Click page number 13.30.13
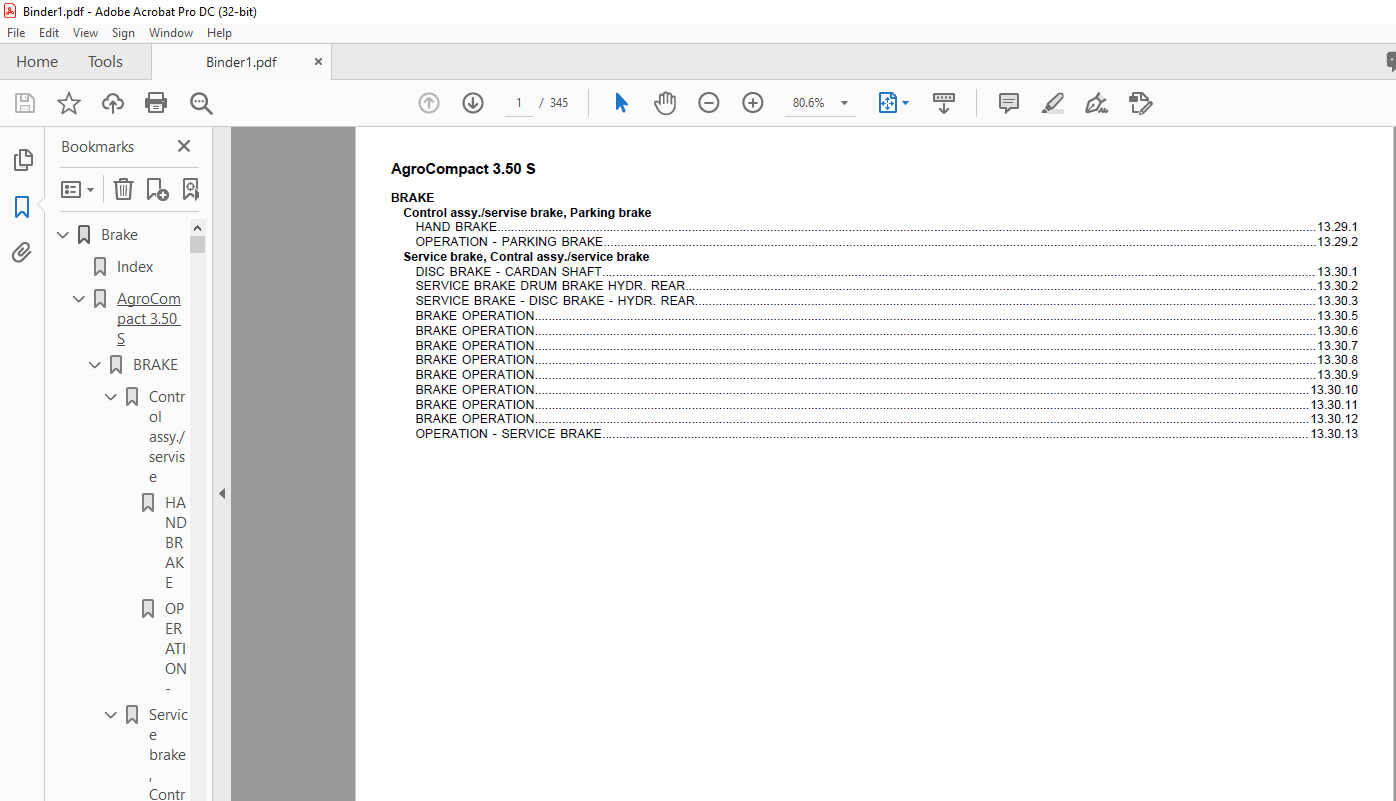 tap(1334, 434)
